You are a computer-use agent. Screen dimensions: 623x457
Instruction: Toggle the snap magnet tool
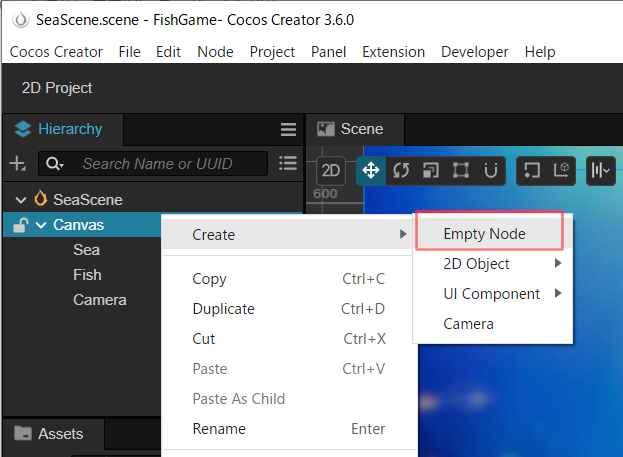pyautogui.click(x=491, y=171)
